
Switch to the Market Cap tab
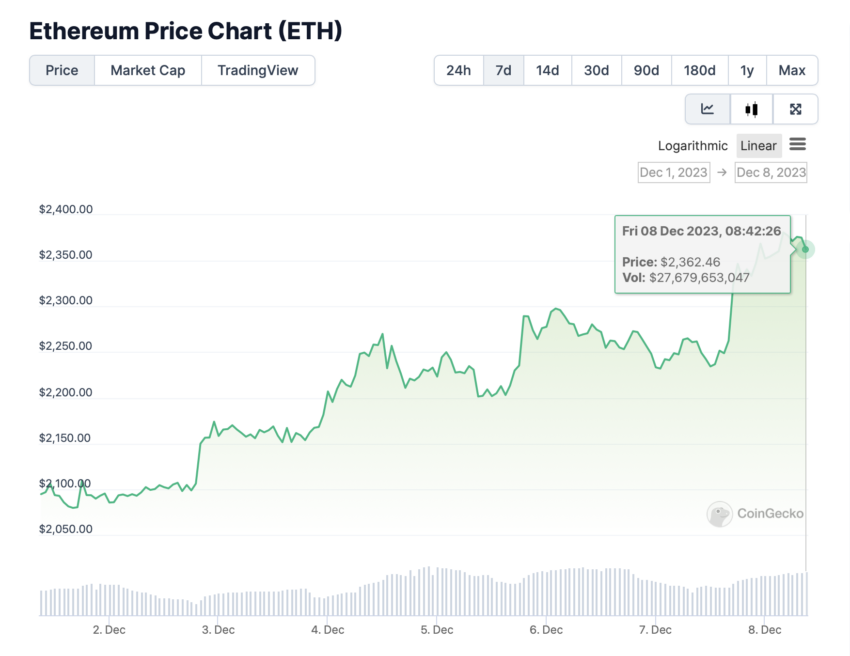point(148,70)
